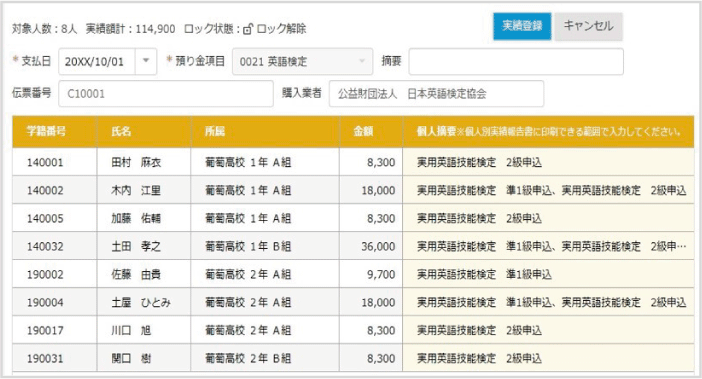Click the name 土屋 ひとみ
Screen dimensions: 702x379
pos(141,302)
